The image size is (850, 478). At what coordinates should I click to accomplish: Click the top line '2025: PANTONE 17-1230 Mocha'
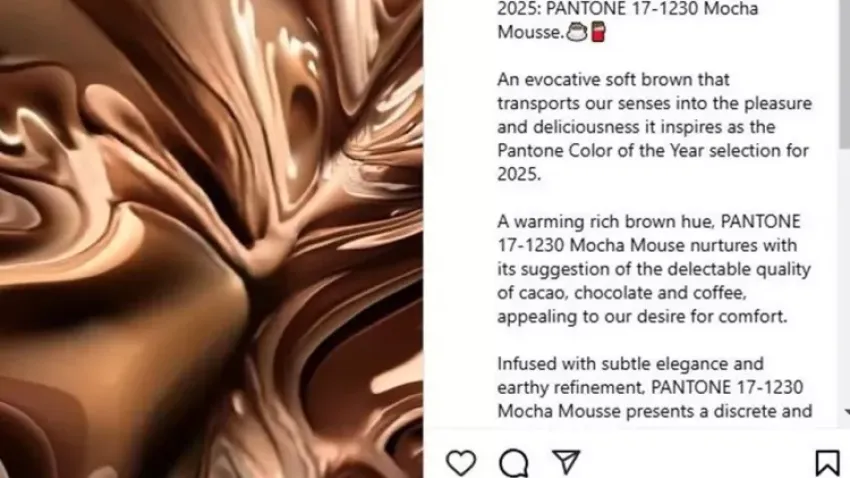click(628, 9)
